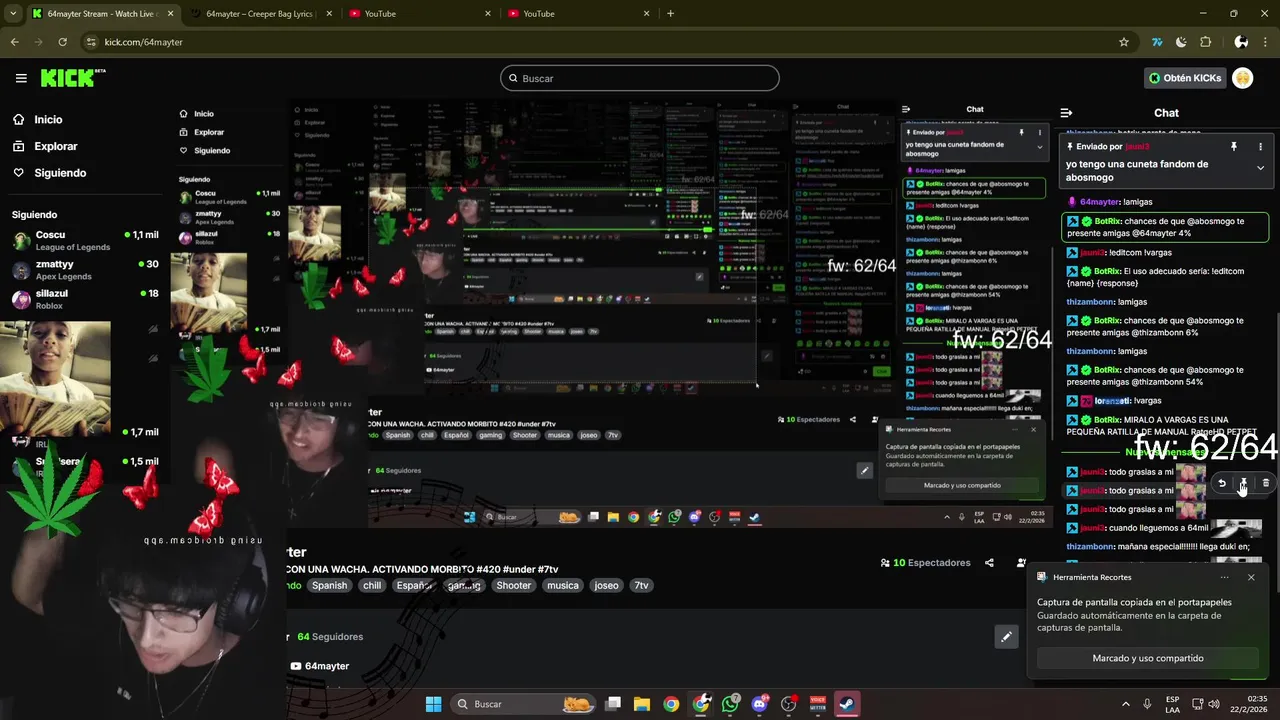Click Marcado y uso compartido button
Viewport: 1280px width, 720px height.
[x=1148, y=658]
